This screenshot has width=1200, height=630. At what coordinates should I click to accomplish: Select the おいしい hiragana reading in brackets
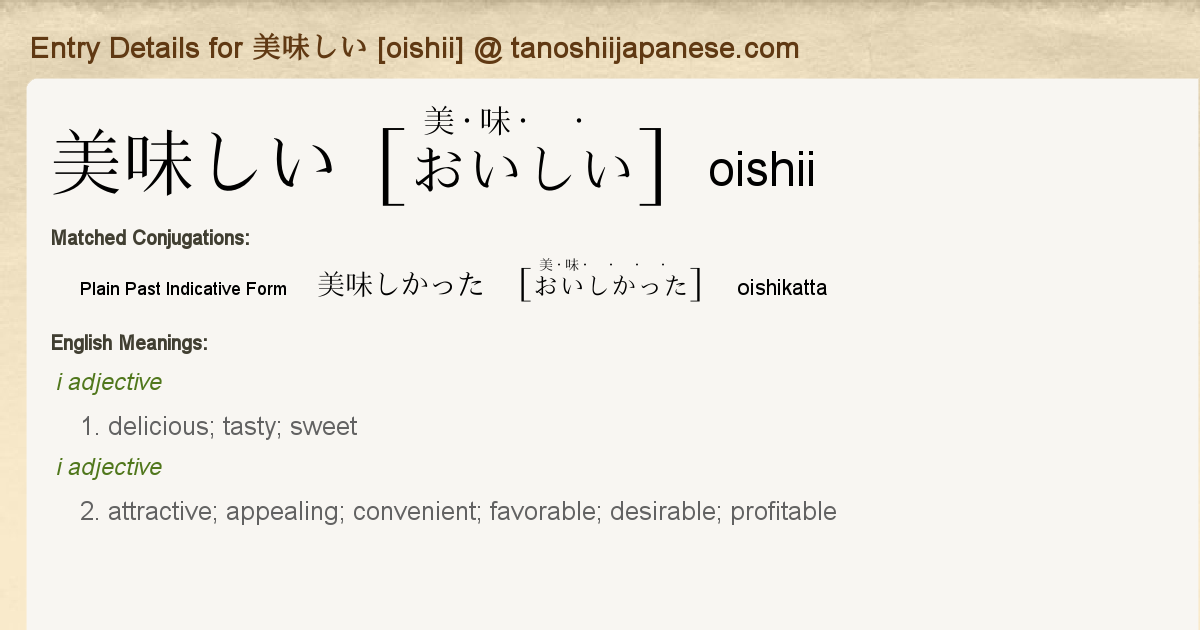click(x=524, y=169)
